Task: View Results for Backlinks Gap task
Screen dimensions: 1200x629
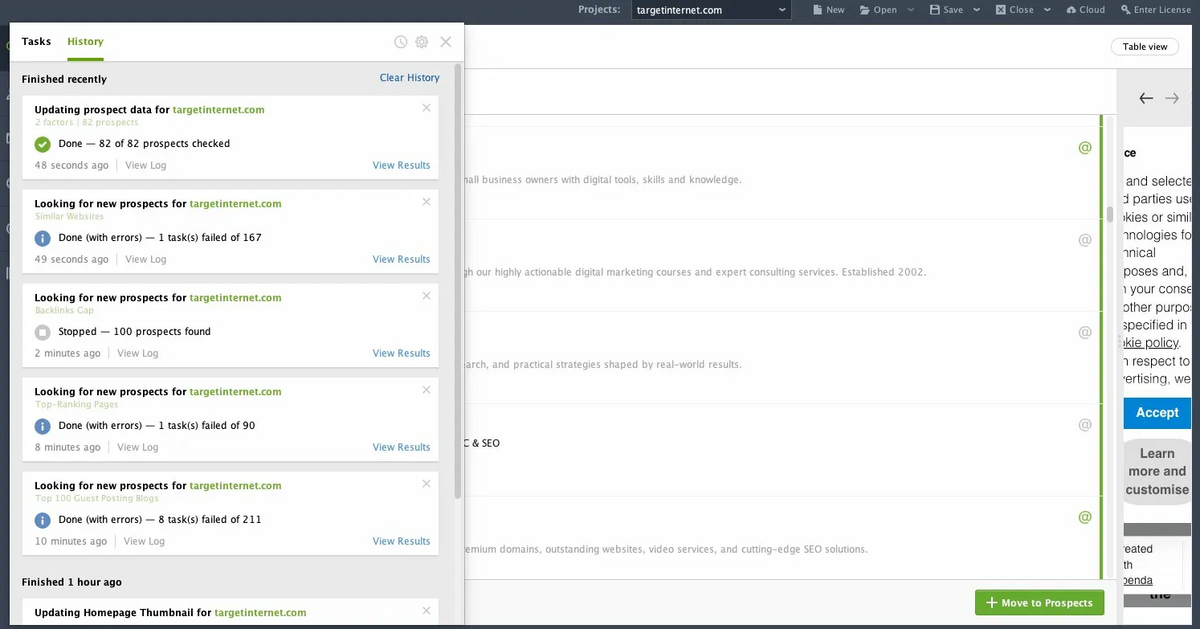Action: 401,353
